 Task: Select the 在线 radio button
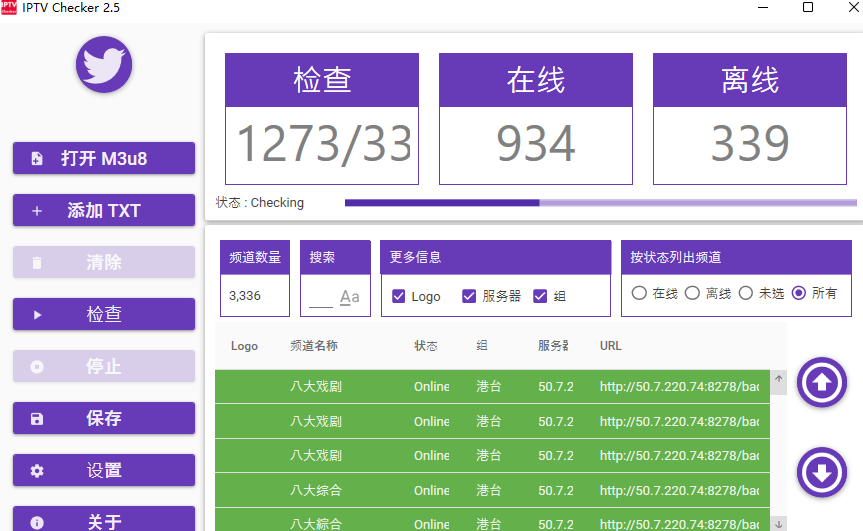pos(639,294)
